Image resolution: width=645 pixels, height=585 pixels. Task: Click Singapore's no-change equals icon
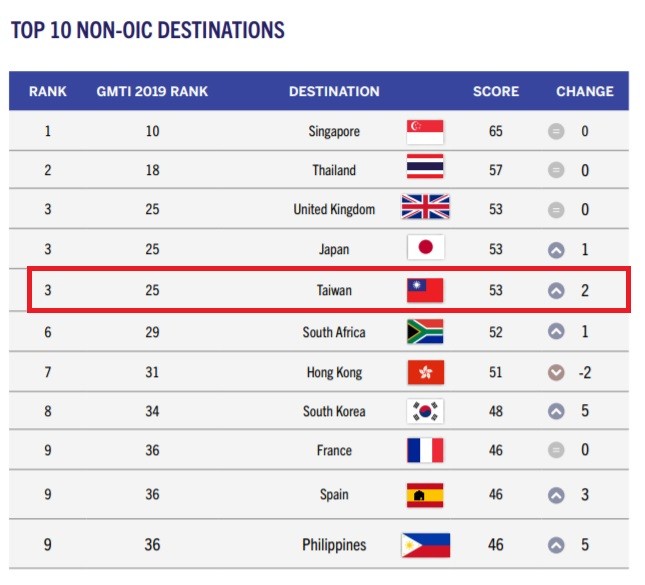(x=556, y=132)
